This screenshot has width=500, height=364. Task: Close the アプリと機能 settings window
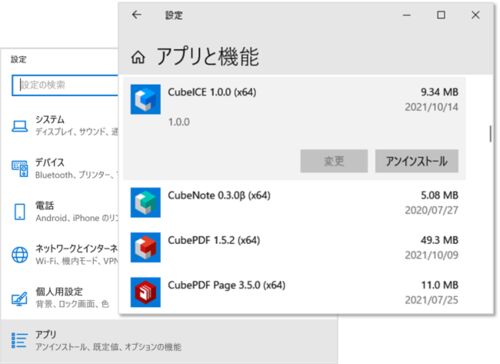pyautogui.click(x=475, y=15)
